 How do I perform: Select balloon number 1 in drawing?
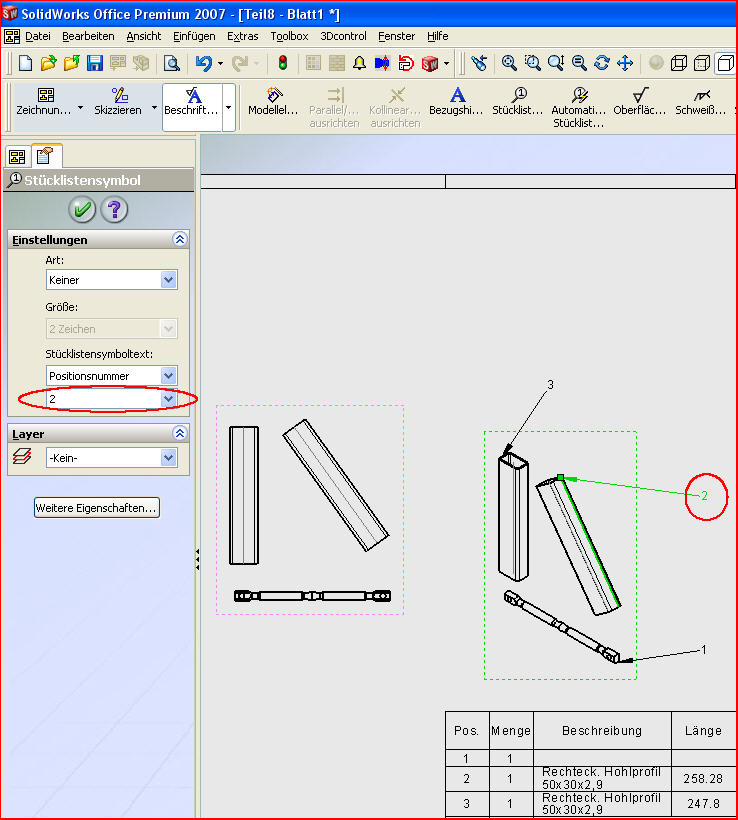(x=703, y=650)
